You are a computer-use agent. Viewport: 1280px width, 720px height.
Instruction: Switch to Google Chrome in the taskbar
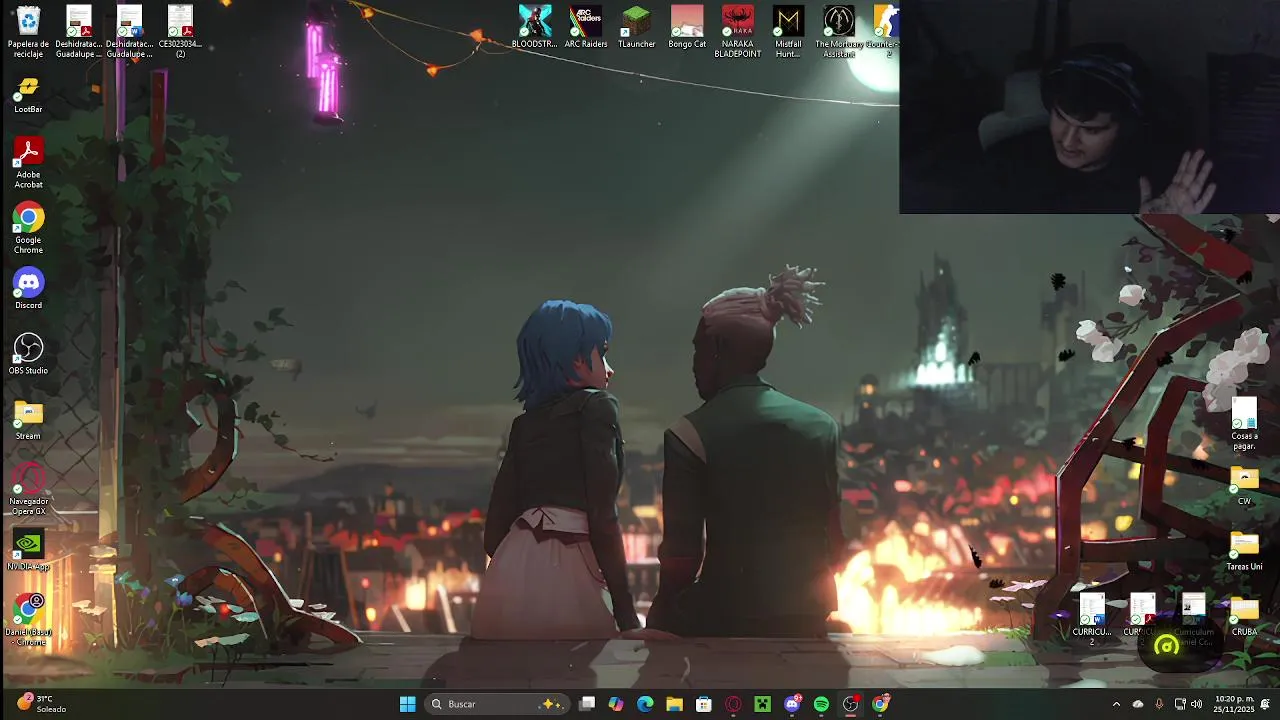[880, 704]
